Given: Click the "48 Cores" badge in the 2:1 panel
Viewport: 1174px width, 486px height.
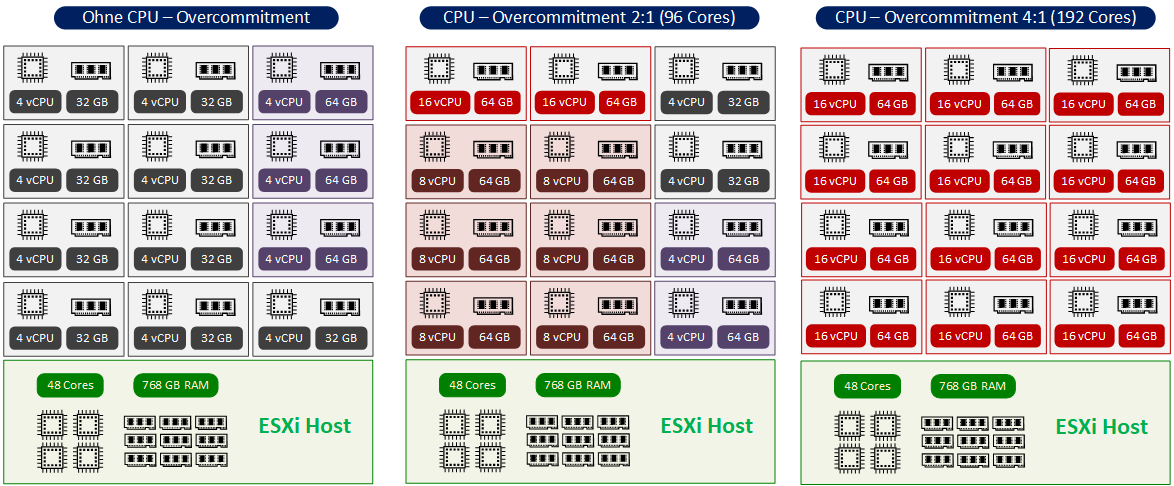Looking at the screenshot, I should 472,386.
